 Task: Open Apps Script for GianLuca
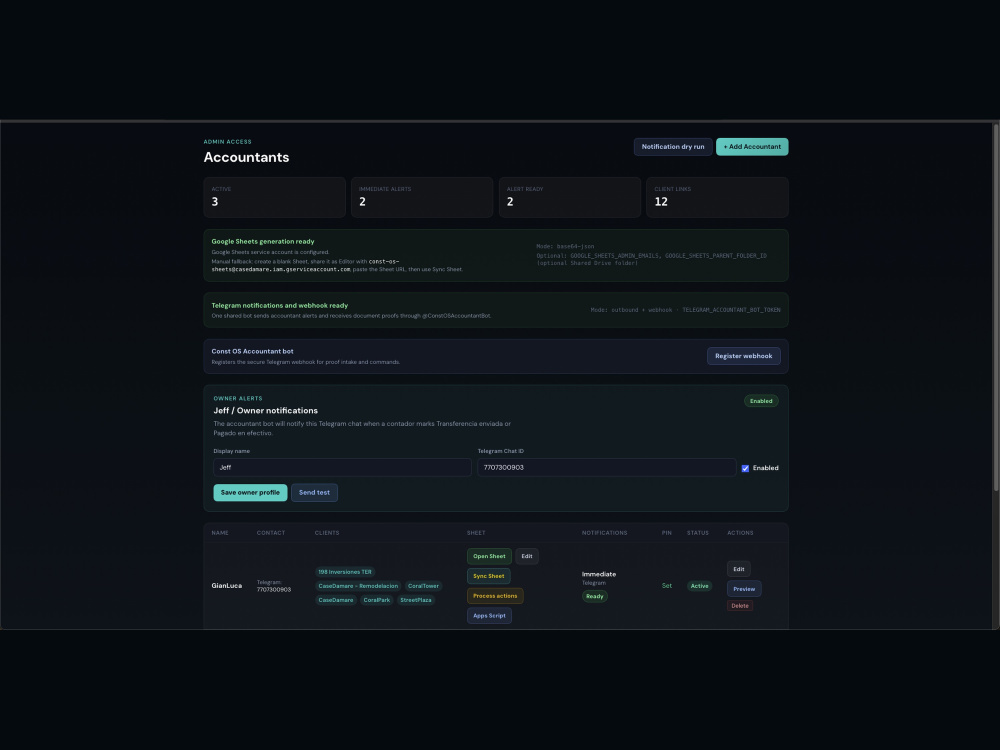click(489, 615)
